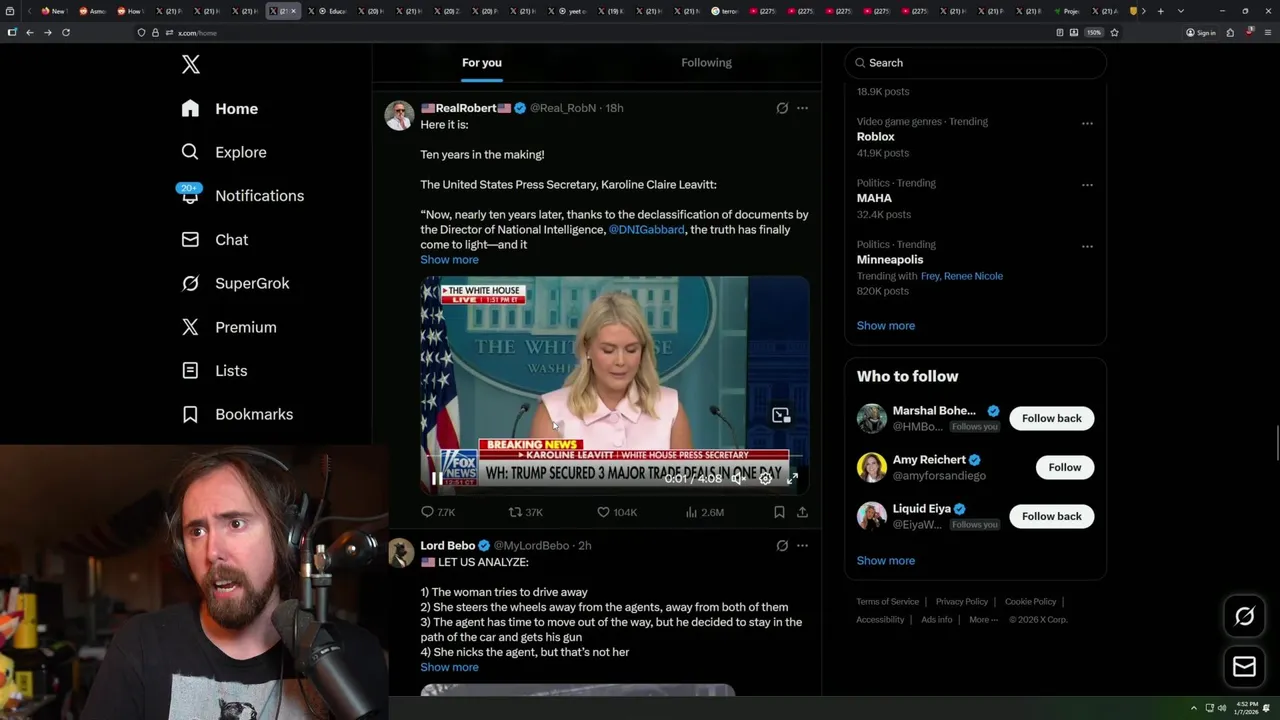1280x720 pixels.
Task: Focus the Search input field
Action: (x=975, y=63)
